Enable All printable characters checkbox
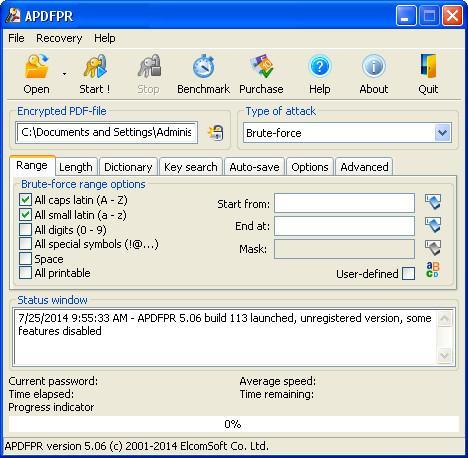The height and width of the screenshot is (458, 468). pyautogui.click(x=25, y=273)
